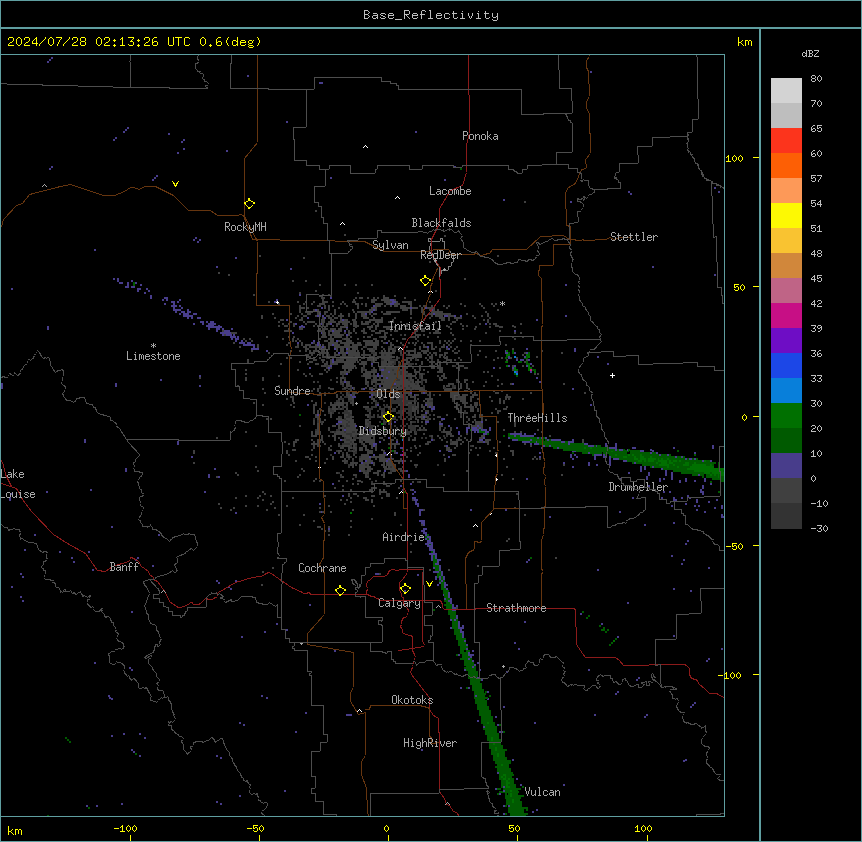Screen dimensions: 862x842
Task: Click the yellow V marker northwest of RockyMH
Action: click(x=175, y=184)
